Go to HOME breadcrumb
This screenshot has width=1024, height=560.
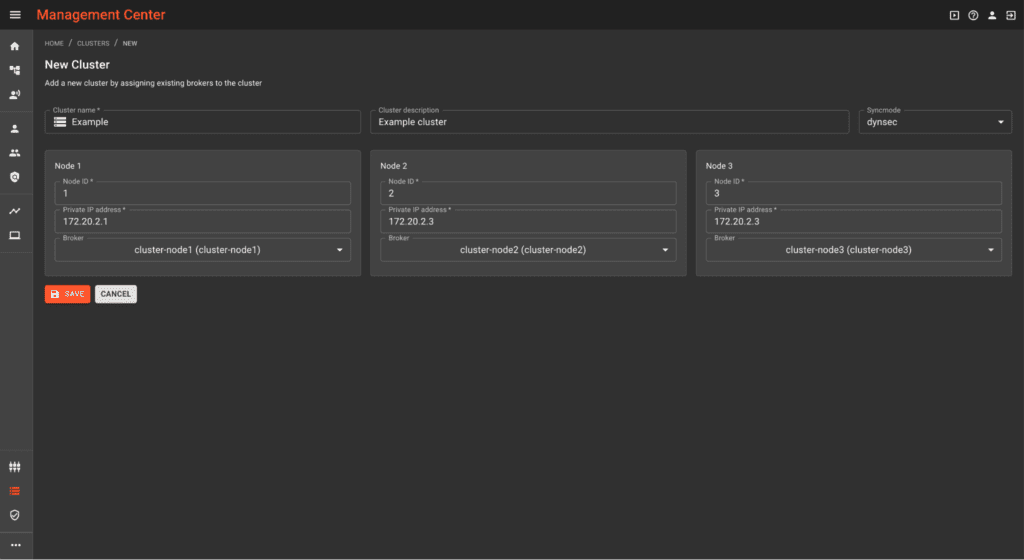[x=54, y=44]
